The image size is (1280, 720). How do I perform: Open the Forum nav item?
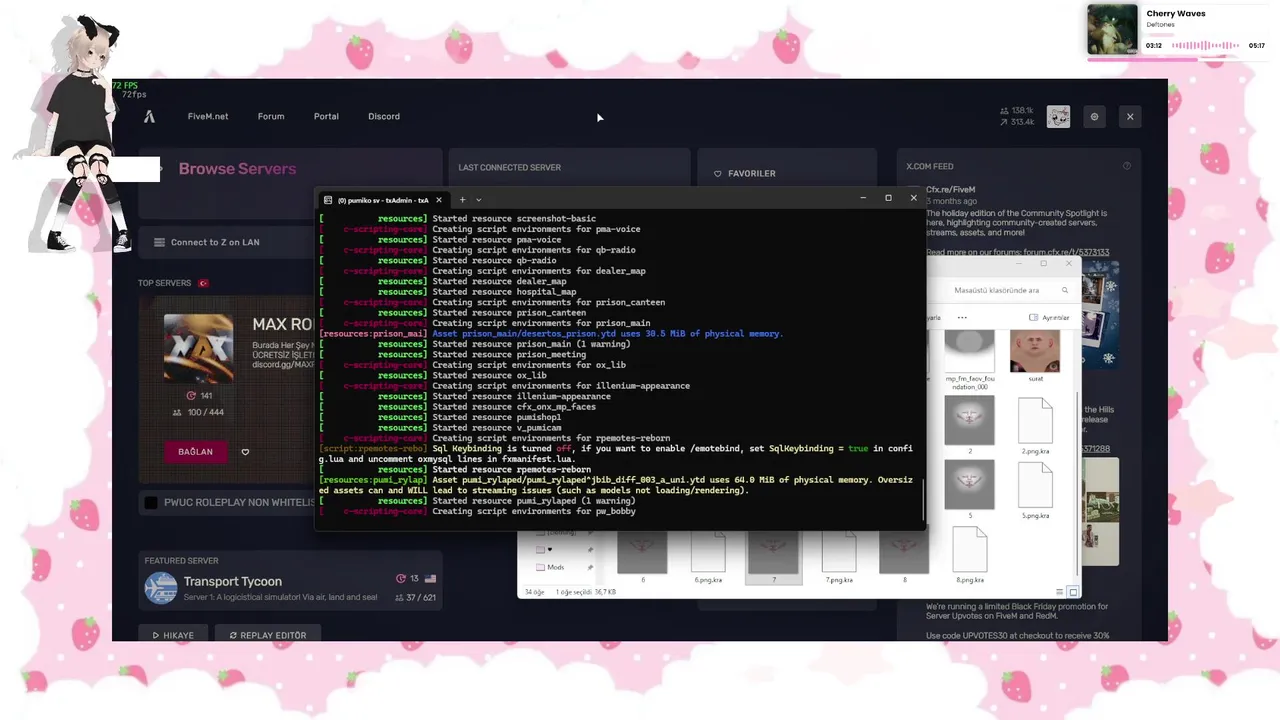tap(271, 116)
